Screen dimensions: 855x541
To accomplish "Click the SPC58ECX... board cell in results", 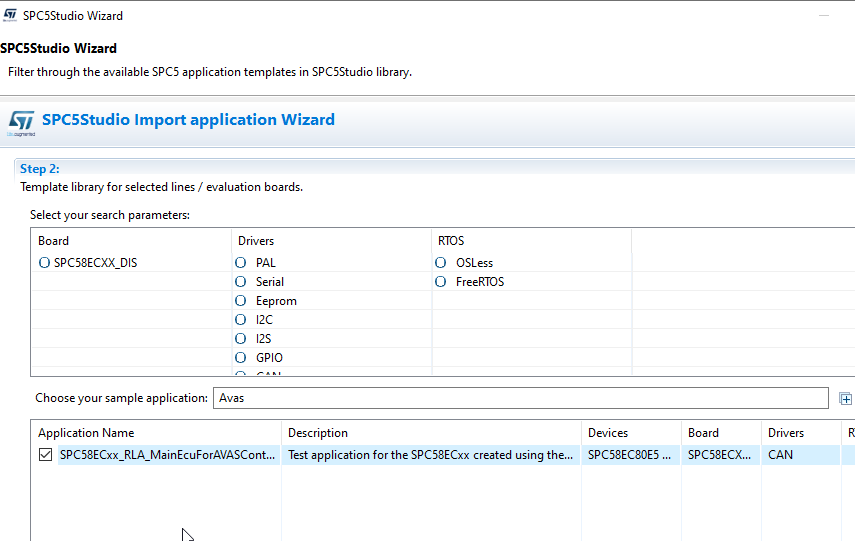I will (x=719, y=455).
